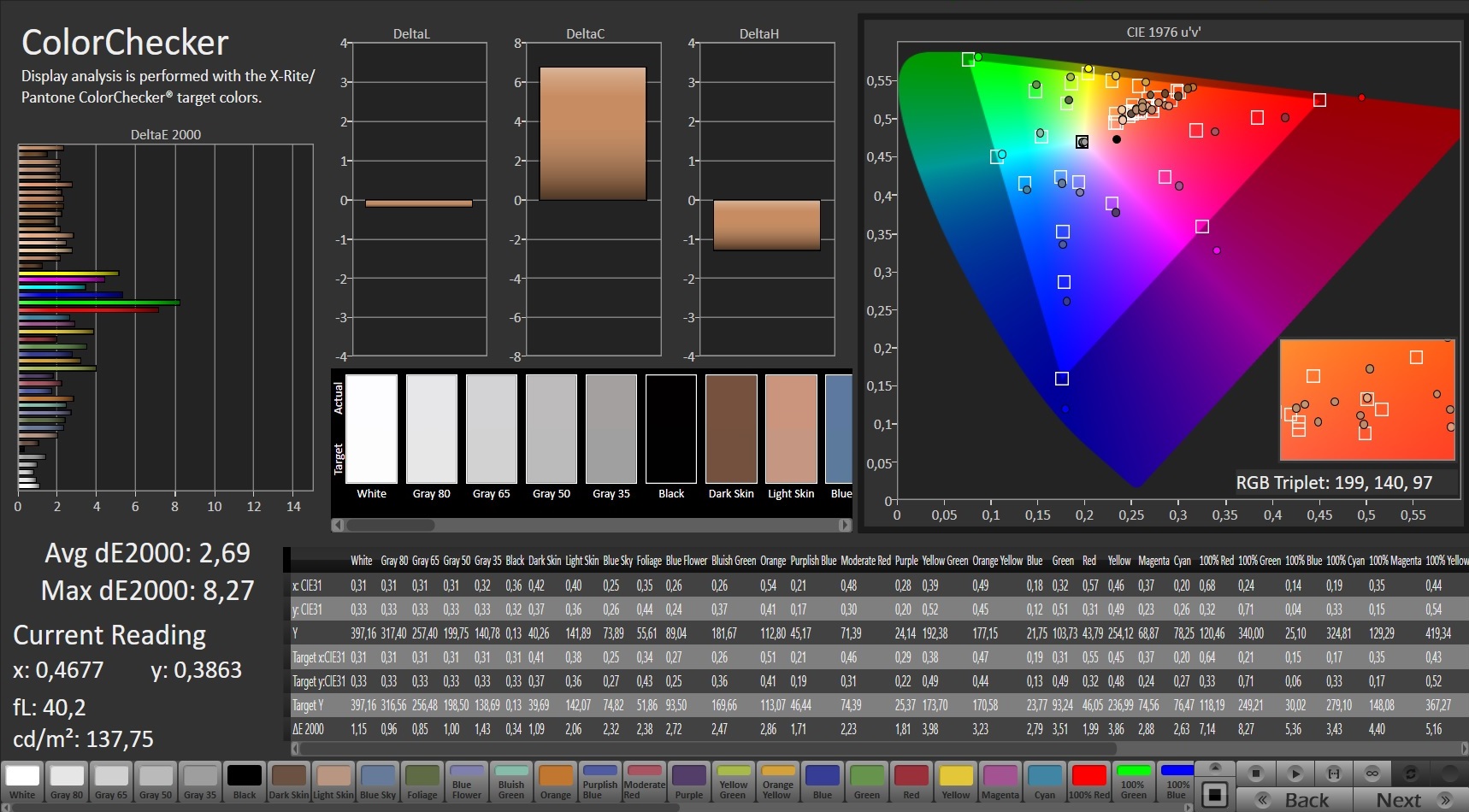Click the large black square pattern icon
Viewport: 1469px width, 812px height.
coord(1215,794)
